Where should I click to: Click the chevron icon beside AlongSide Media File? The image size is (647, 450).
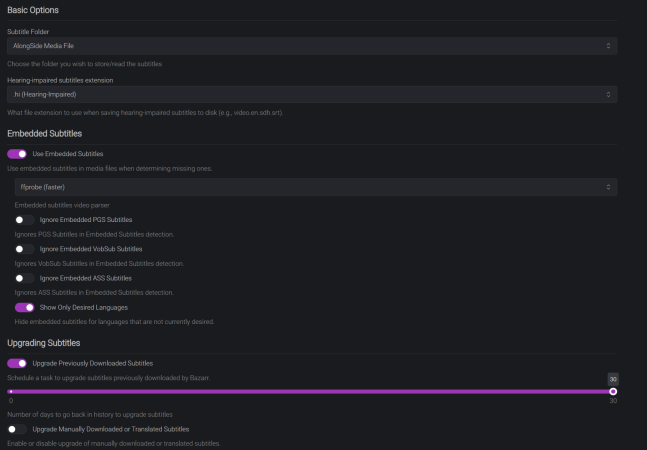609,46
